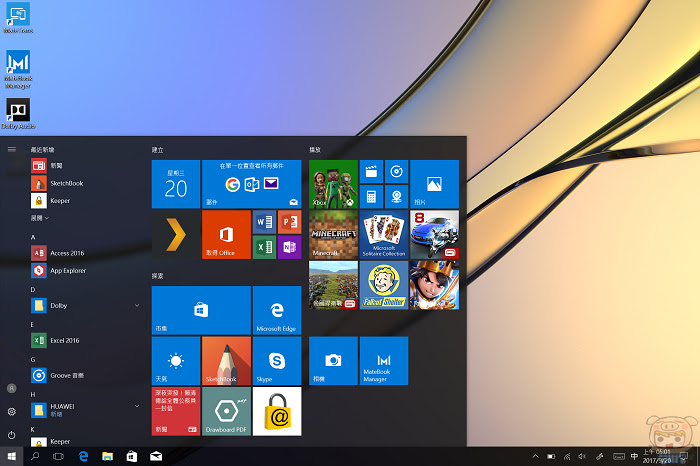Jump to letter D in app list
This screenshot has width=700, height=466.
coord(33,290)
